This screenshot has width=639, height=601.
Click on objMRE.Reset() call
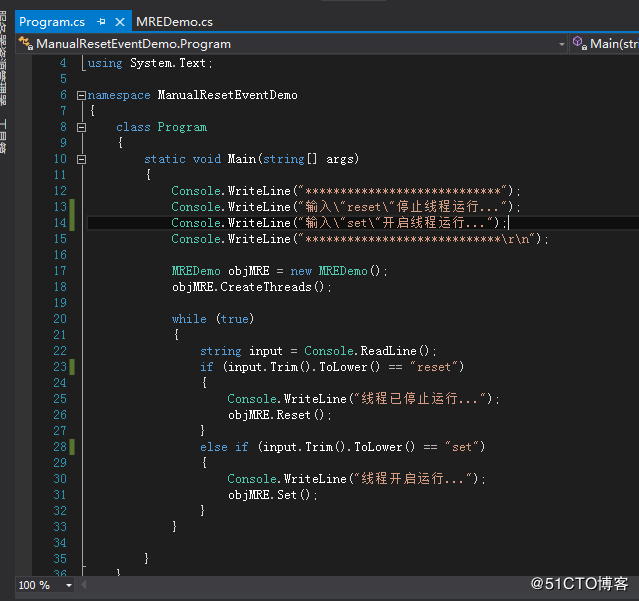(x=280, y=415)
